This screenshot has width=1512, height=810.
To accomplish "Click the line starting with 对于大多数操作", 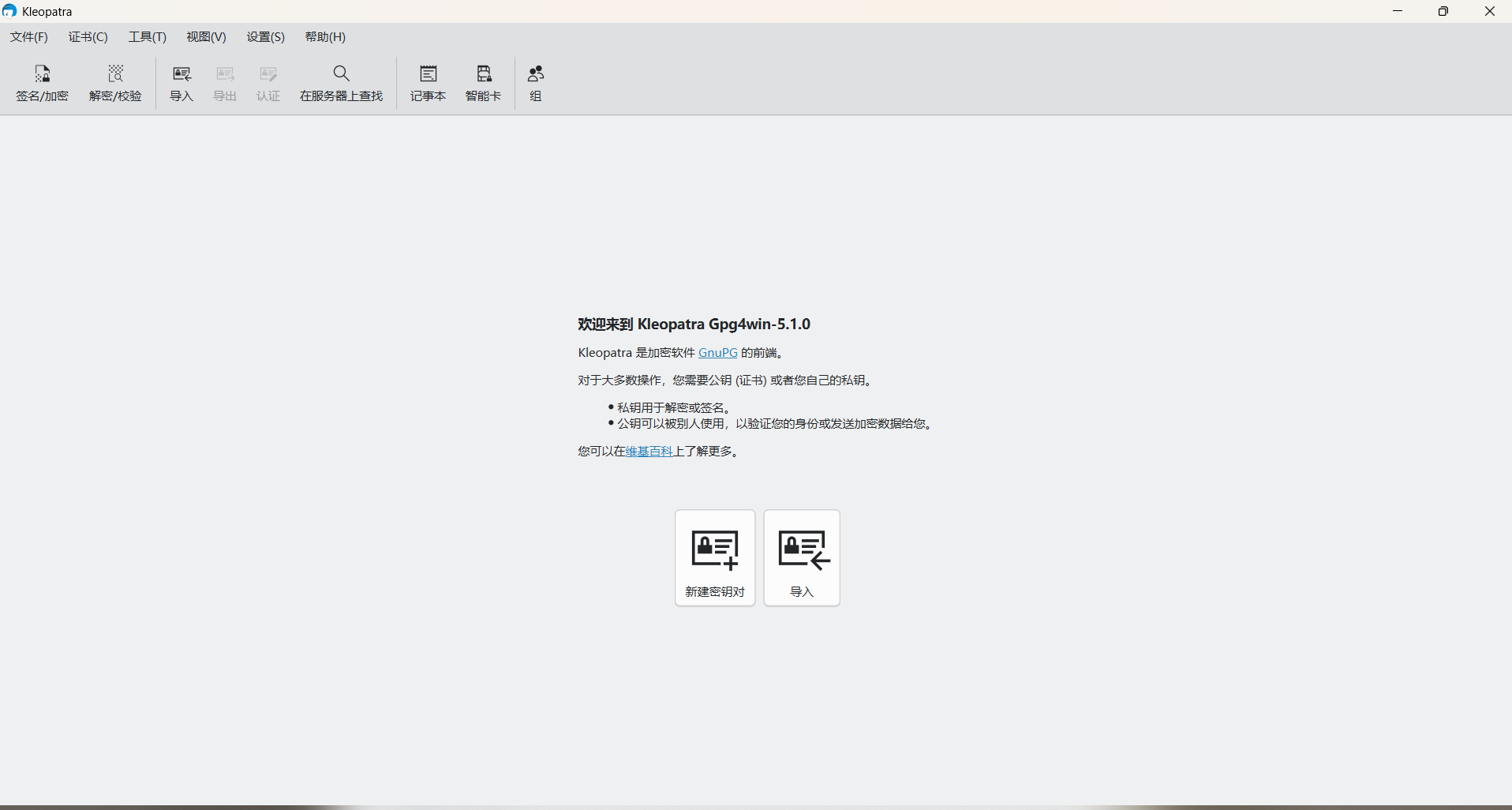I will (725, 381).
